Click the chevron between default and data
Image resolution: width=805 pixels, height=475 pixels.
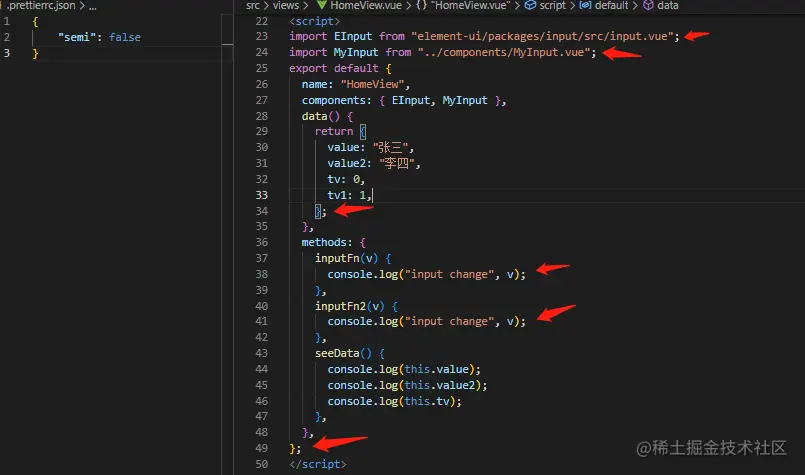(x=635, y=5)
